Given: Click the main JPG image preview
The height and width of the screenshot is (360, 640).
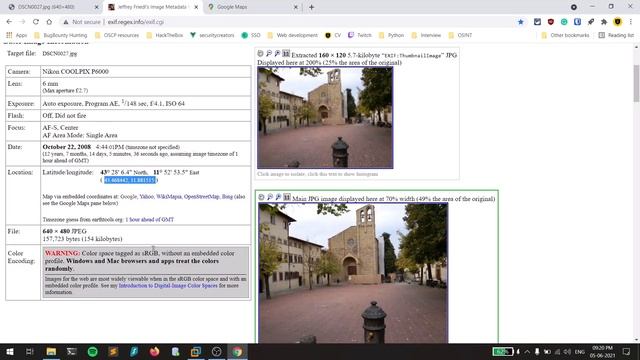Looking at the screenshot, I should click(x=353, y=273).
